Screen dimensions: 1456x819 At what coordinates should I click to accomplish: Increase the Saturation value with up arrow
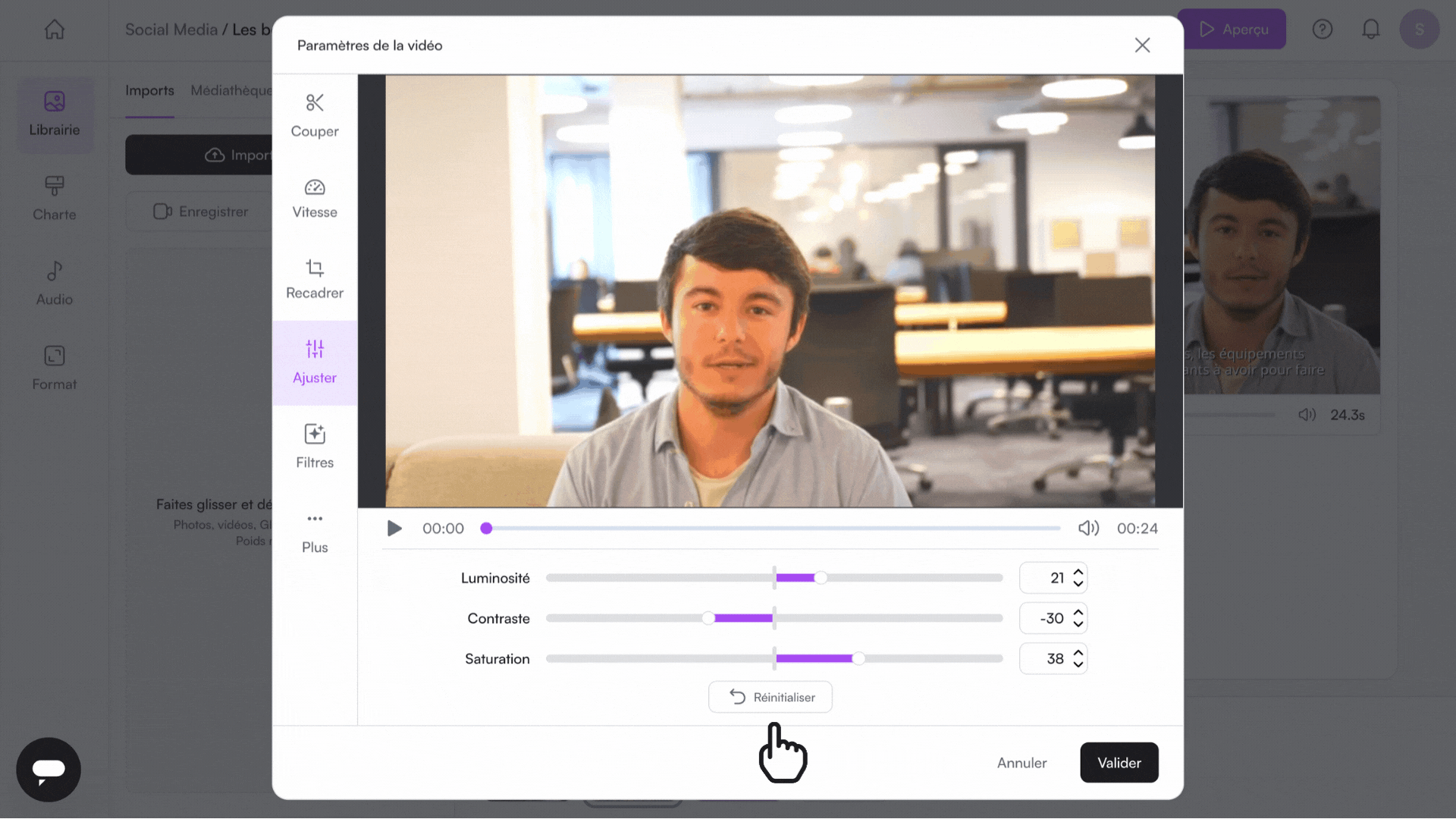tap(1078, 653)
